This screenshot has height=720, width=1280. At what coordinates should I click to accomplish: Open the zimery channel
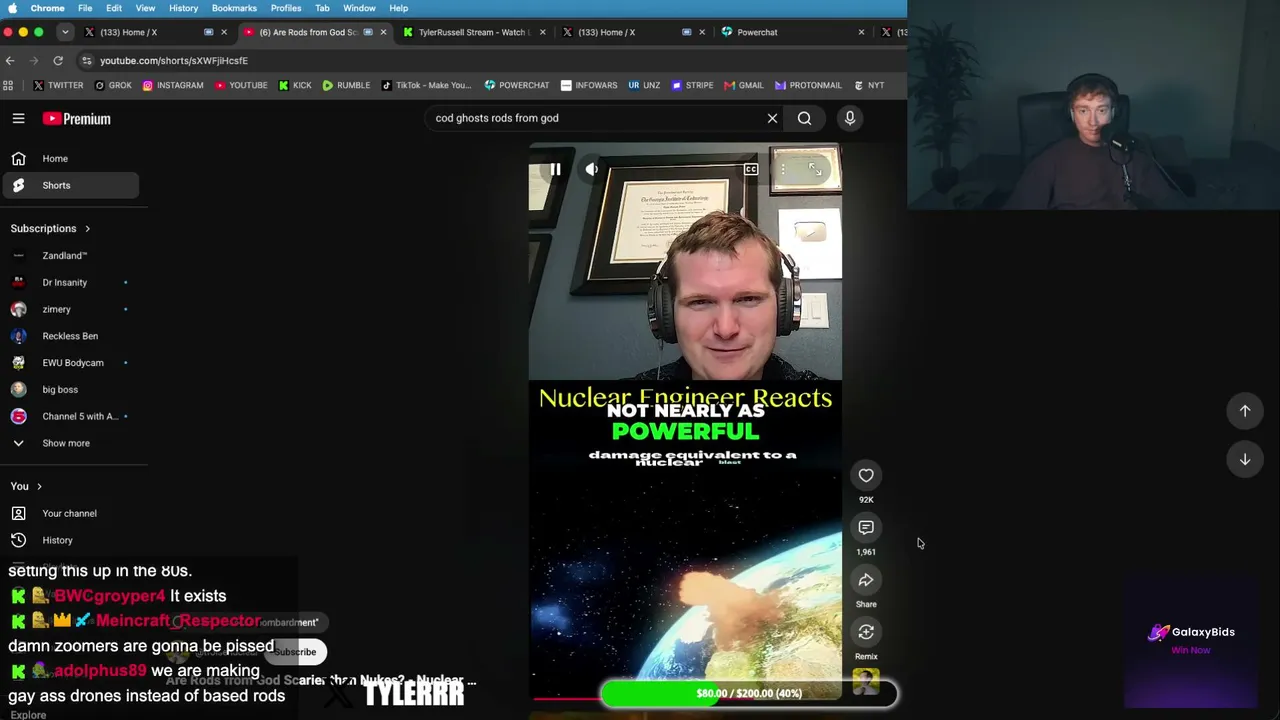pos(70,309)
